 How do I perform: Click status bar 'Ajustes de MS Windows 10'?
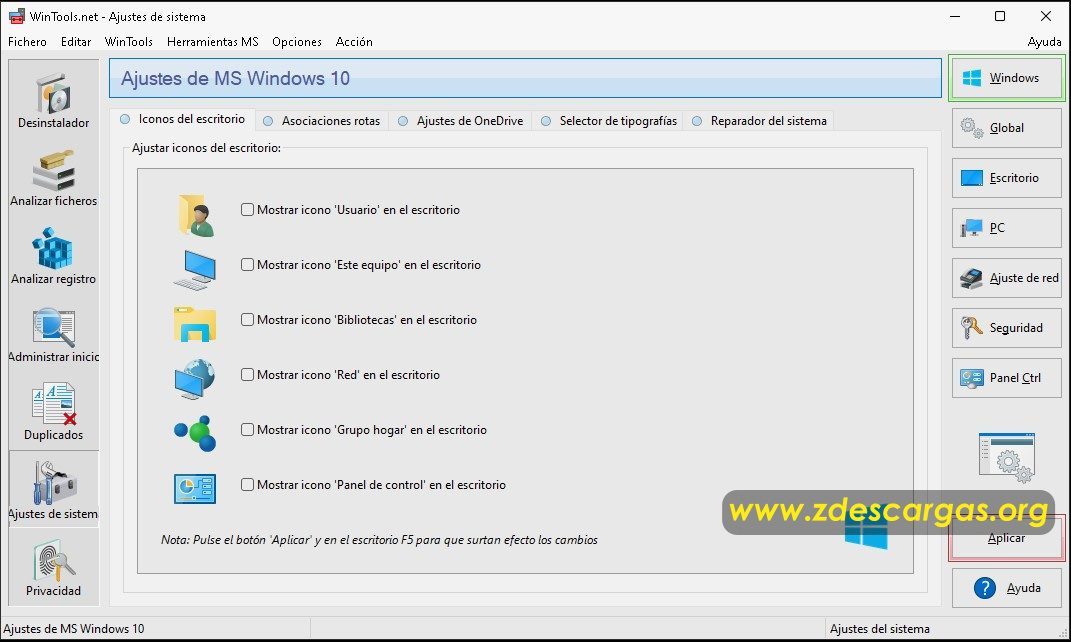[x=74, y=628]
